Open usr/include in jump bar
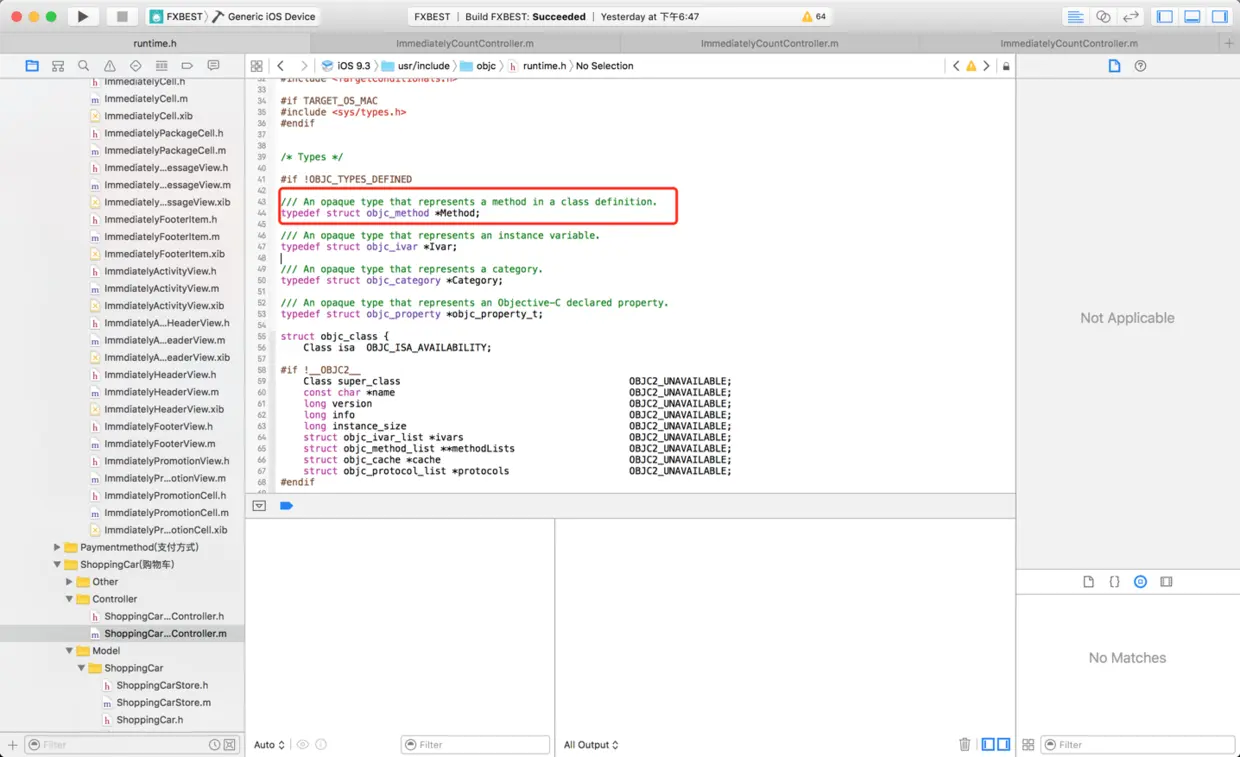This screenshot has height=757, width=1240. (417, 66)
